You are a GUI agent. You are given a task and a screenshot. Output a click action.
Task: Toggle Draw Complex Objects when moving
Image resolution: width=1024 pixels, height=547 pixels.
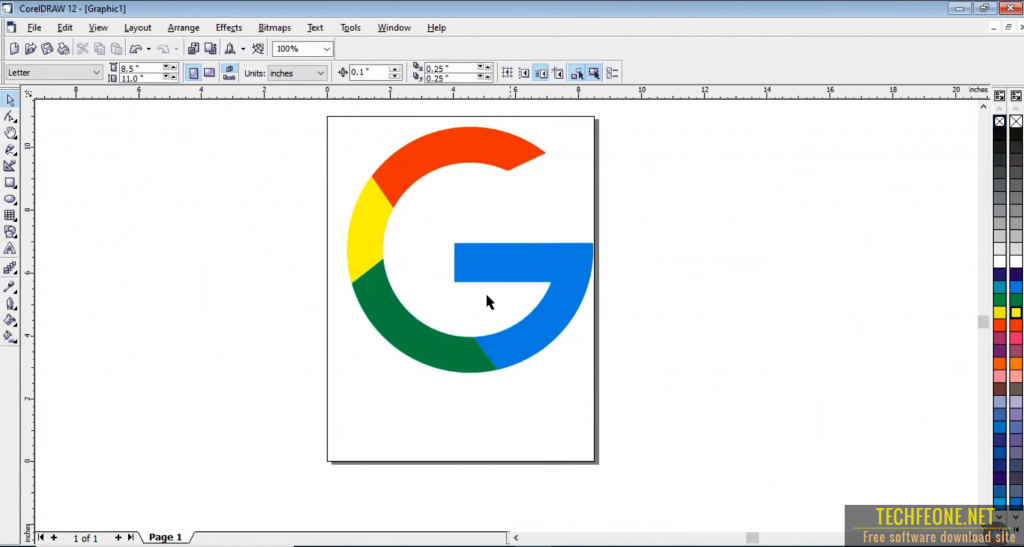[x=577, y=73]
